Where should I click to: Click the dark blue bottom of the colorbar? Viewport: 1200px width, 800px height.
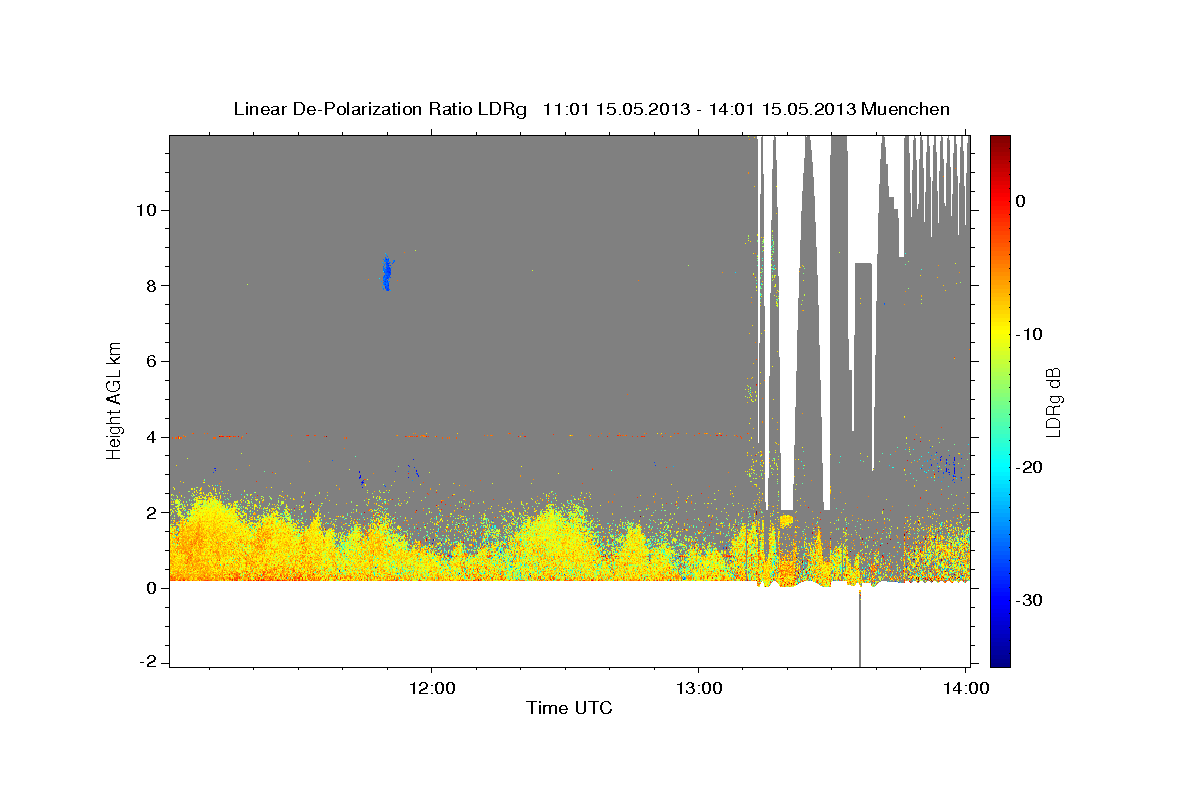click(1000, 657)
